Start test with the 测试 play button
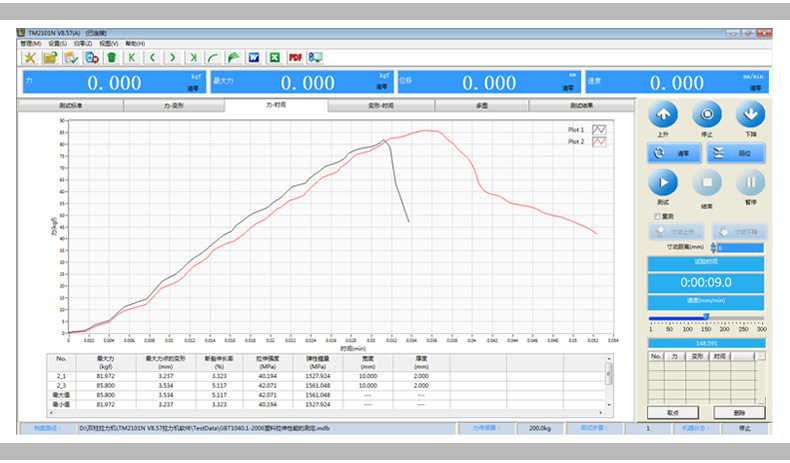This screenshot has width=790, height=463. [x=662, y=183]
